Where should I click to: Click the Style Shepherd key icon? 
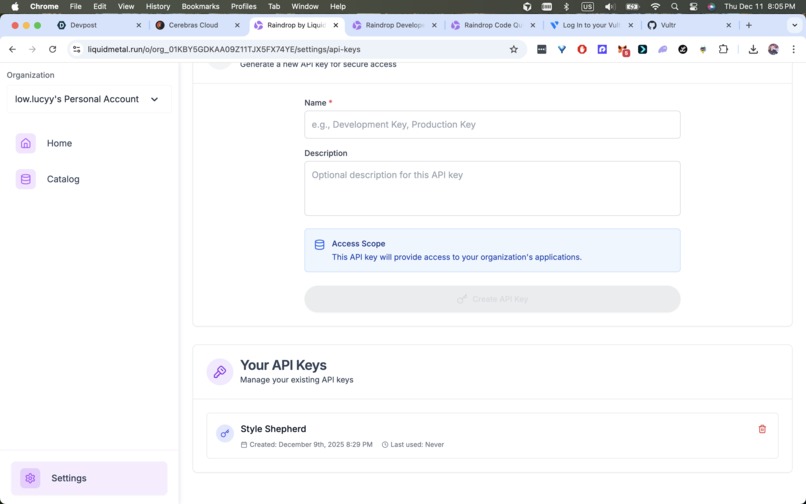click(225, 434)
